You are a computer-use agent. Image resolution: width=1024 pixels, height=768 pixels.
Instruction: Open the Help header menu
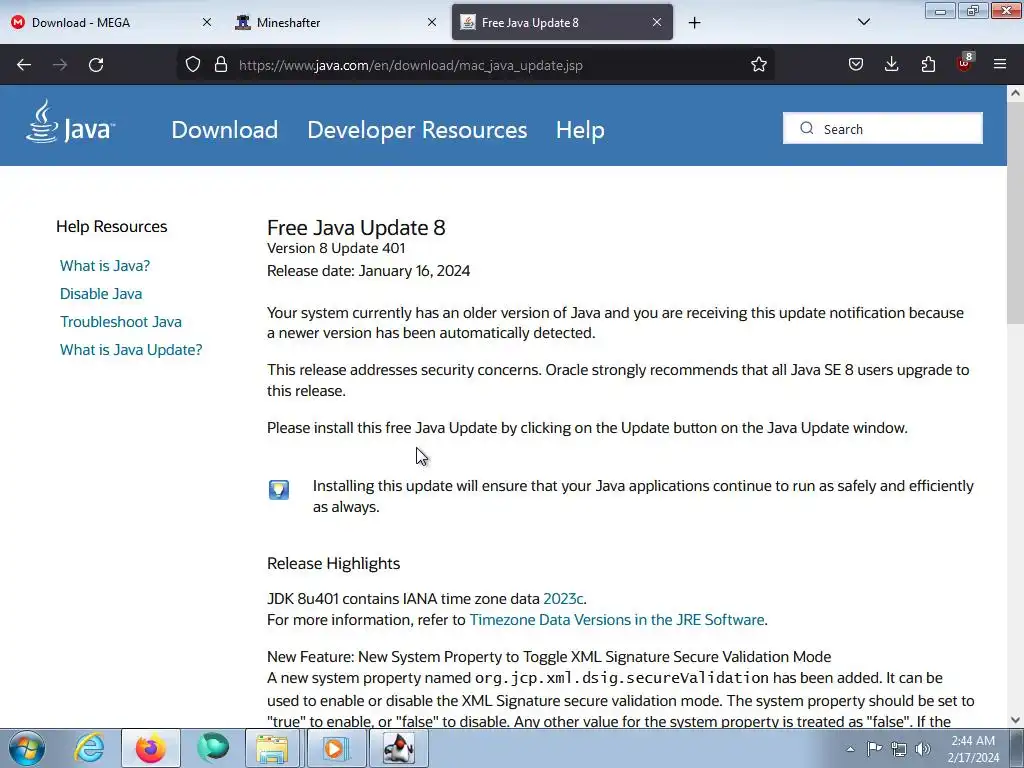(x=580, y=129)
